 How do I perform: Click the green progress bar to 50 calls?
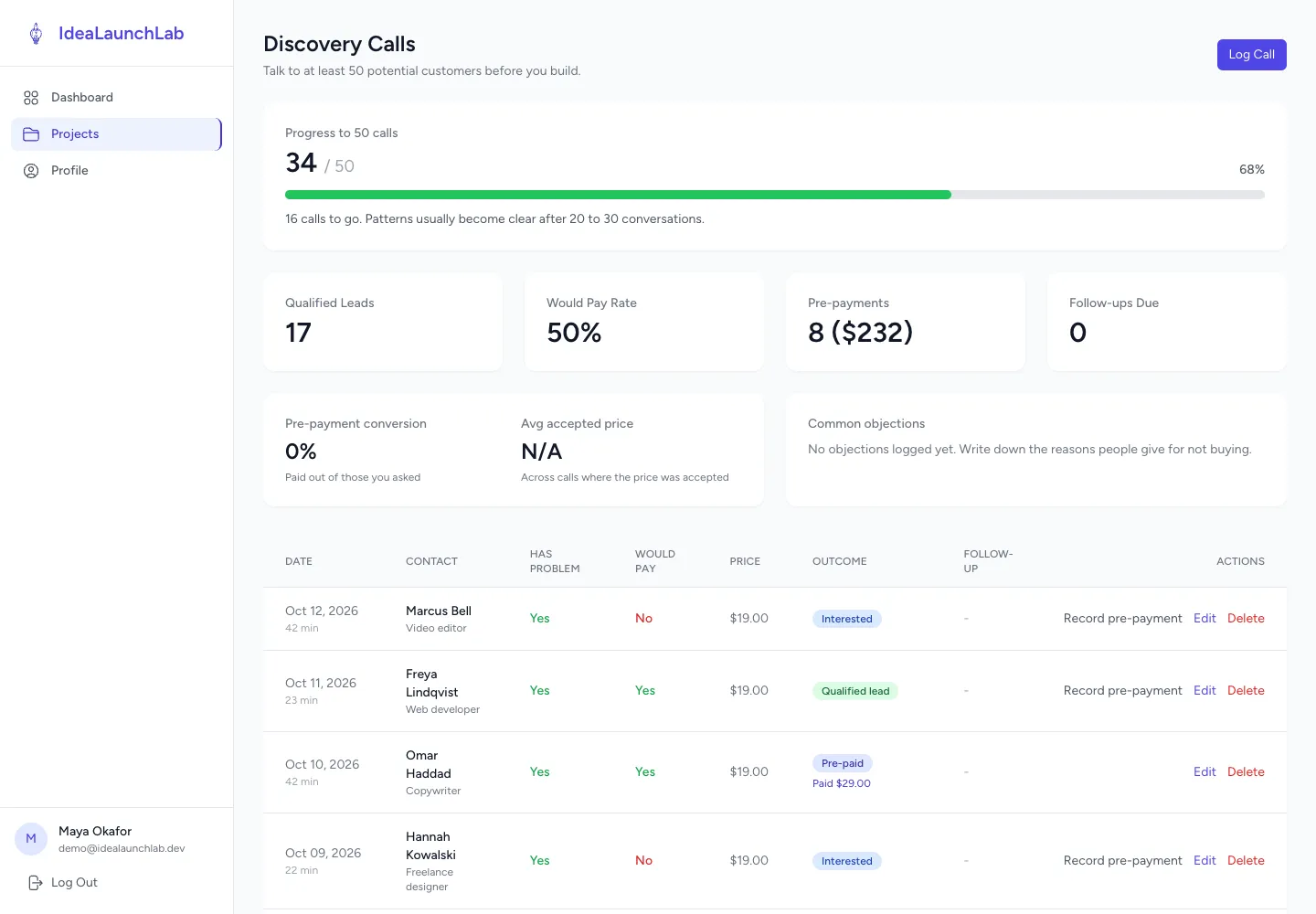tap(618, 195)
